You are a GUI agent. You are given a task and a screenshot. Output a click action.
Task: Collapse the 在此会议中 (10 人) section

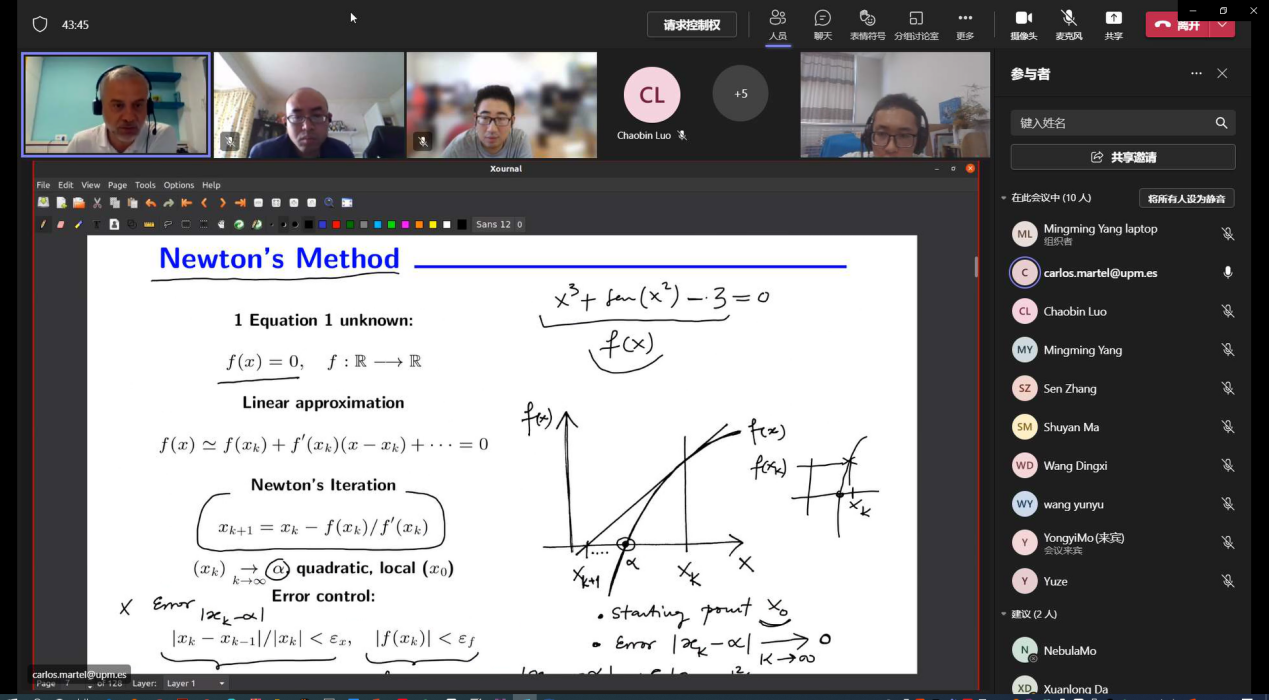point(1004,198)
